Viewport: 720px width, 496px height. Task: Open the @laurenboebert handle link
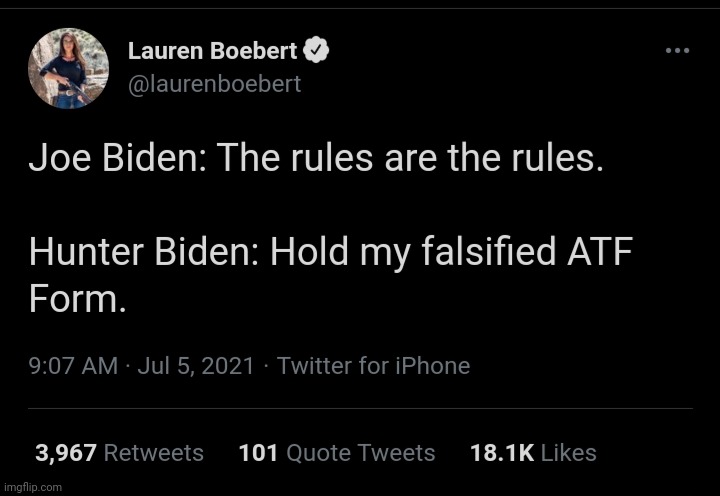coord(214,84)
